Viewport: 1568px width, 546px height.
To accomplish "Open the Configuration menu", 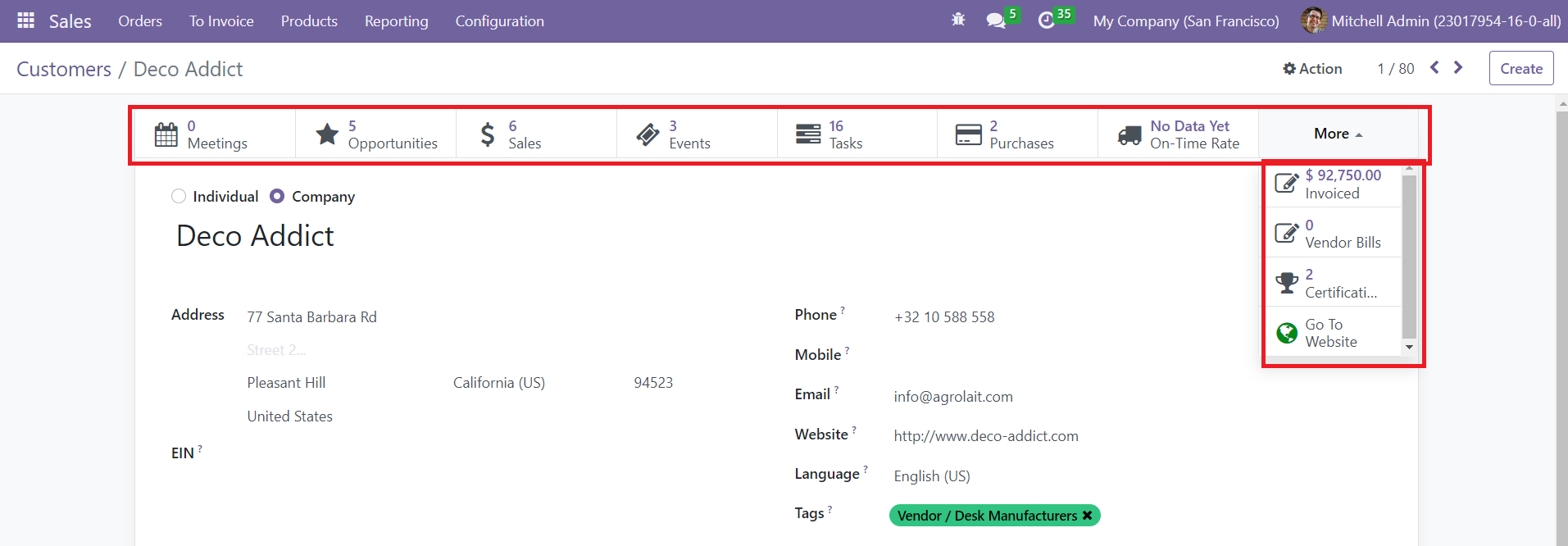I will (499, 21).
